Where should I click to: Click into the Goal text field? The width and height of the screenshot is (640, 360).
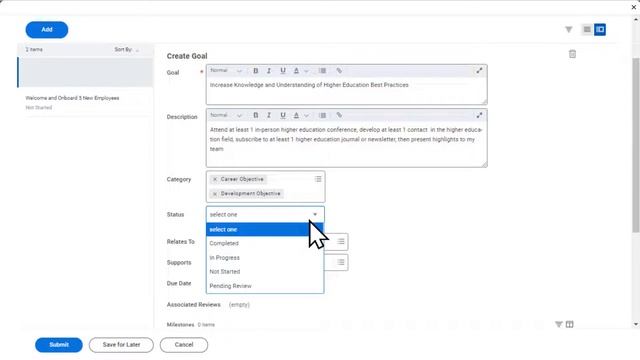pyautogui.click(x=346, y=90)
